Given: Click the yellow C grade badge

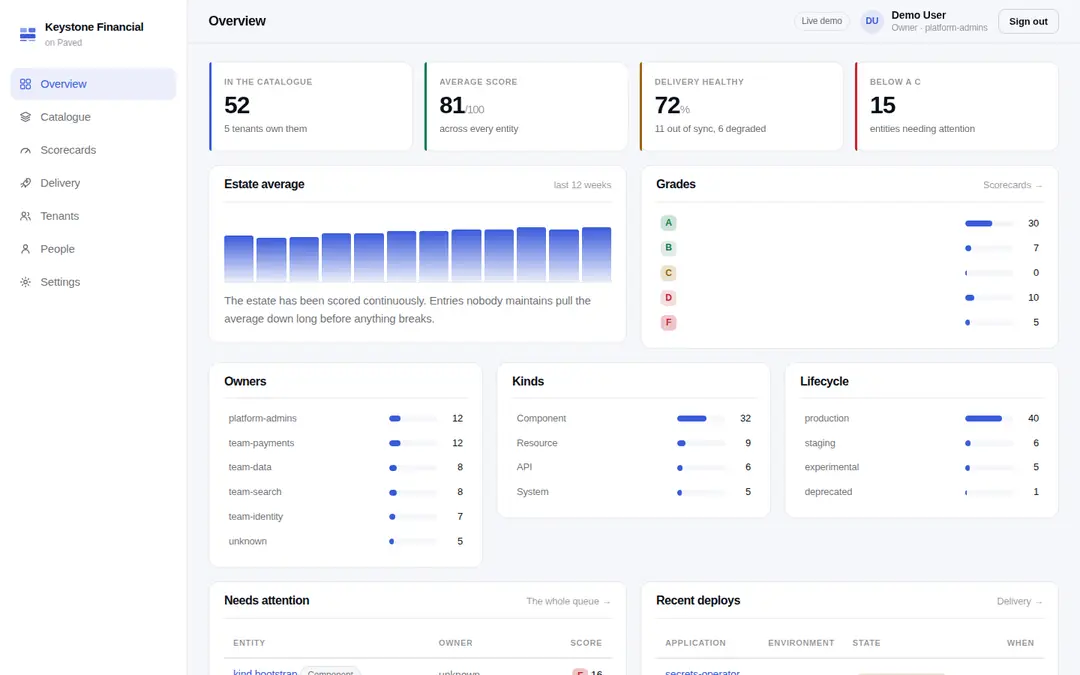Looking at the screenshot, I should tap(668, 273).
